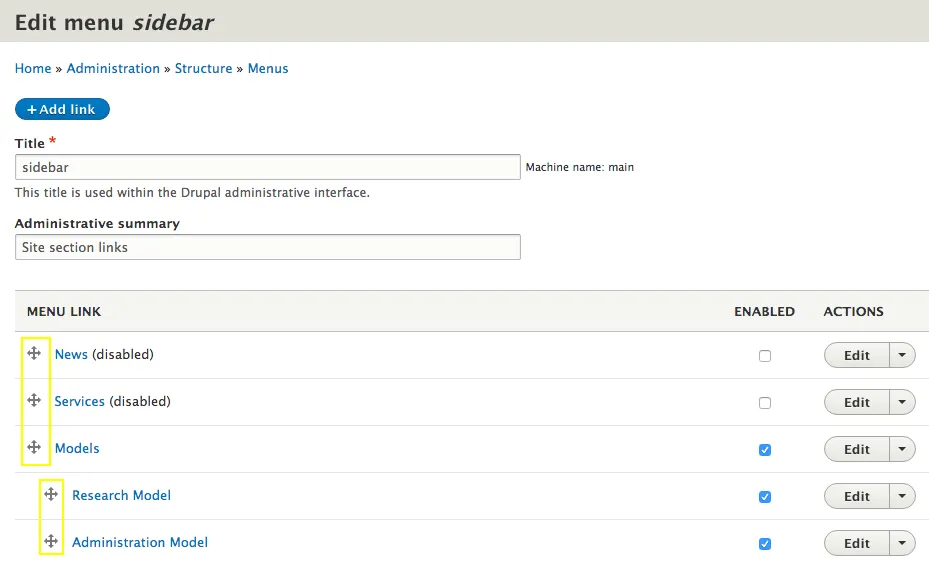Open the Services menu link

pos(79,401)
